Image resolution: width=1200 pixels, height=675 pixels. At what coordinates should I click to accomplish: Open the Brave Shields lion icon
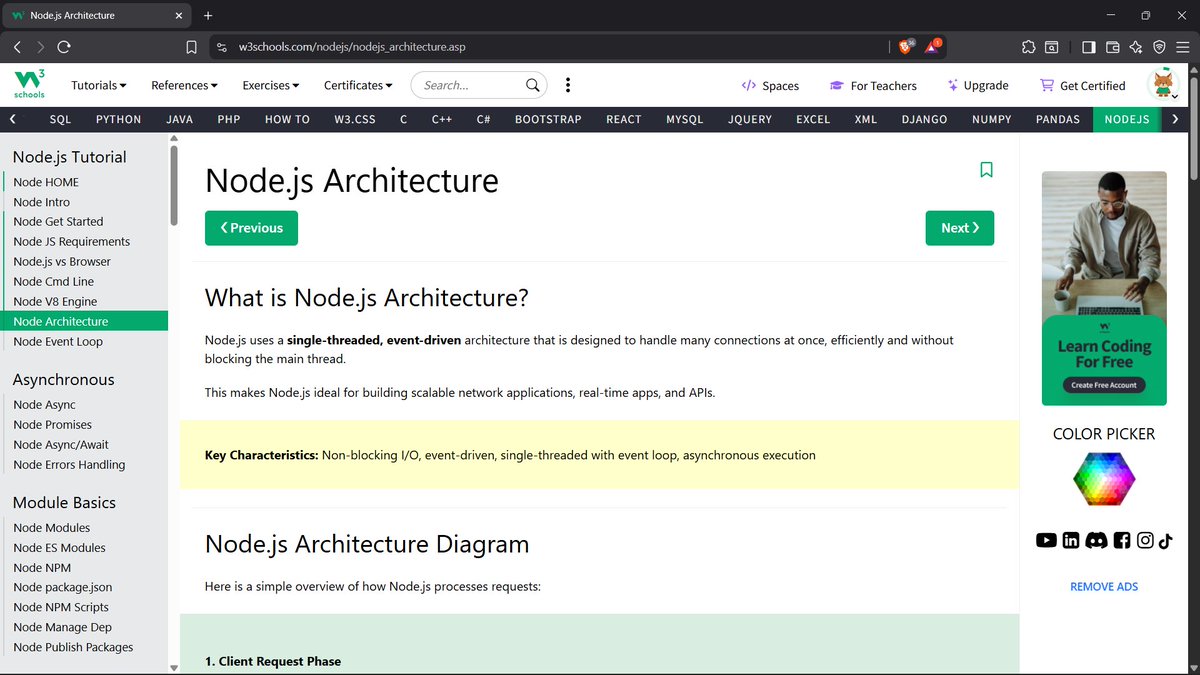click(x=906, y=46)
